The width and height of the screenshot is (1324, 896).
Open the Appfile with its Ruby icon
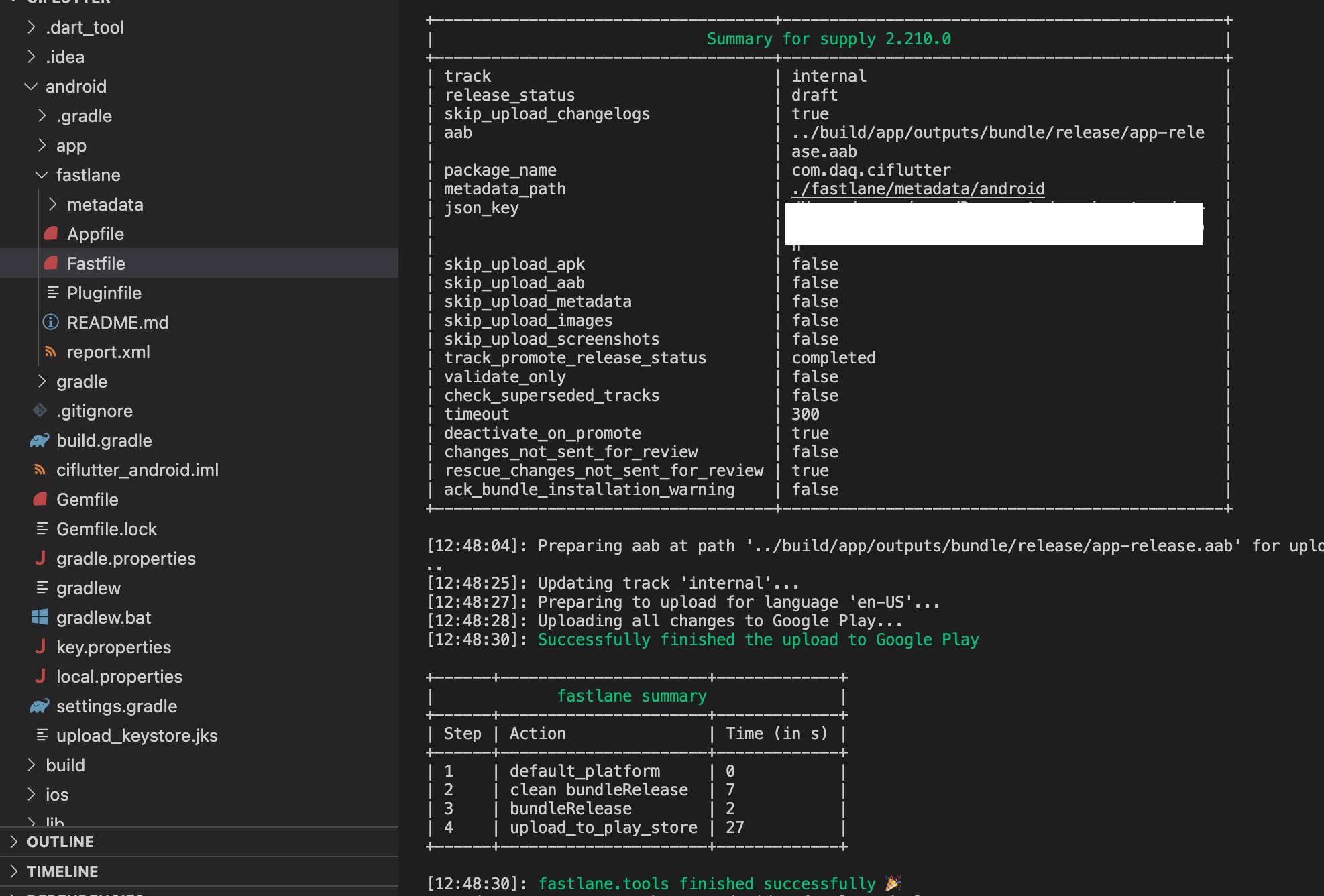click(51, 233)
